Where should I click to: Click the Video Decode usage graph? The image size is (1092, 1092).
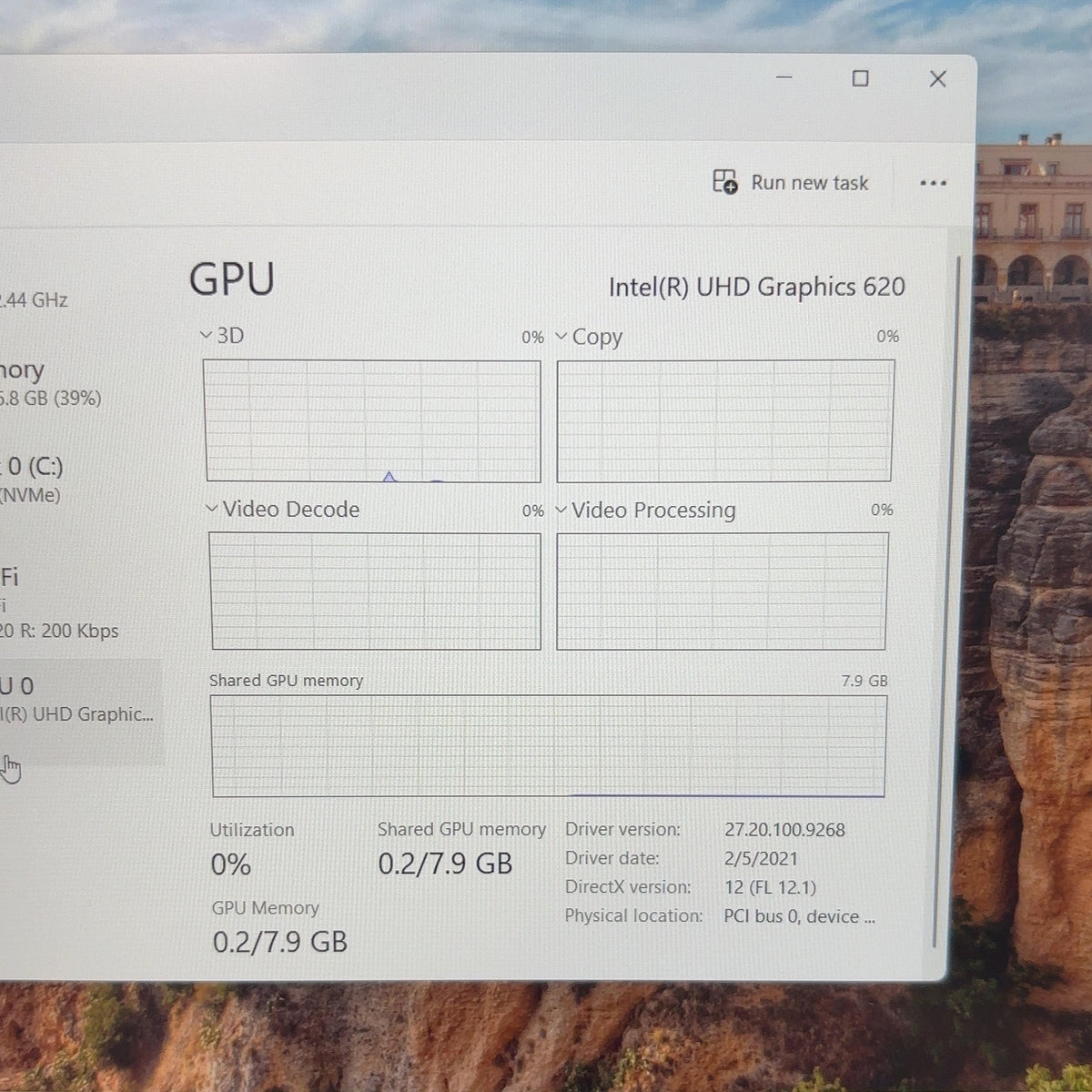click(375, 591)
